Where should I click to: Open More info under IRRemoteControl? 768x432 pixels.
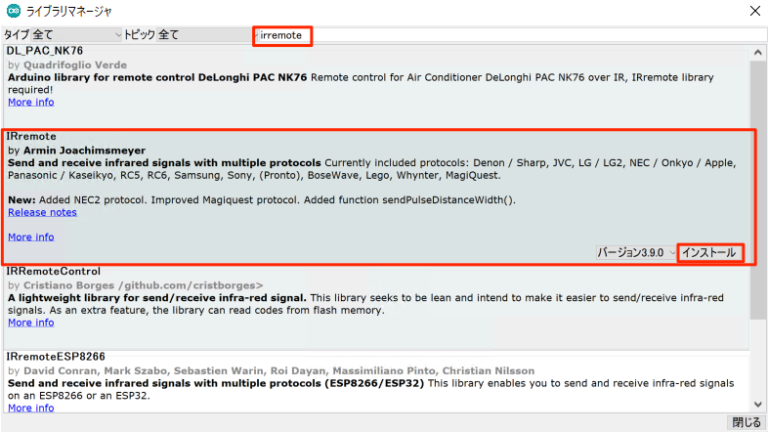point(31,323)
